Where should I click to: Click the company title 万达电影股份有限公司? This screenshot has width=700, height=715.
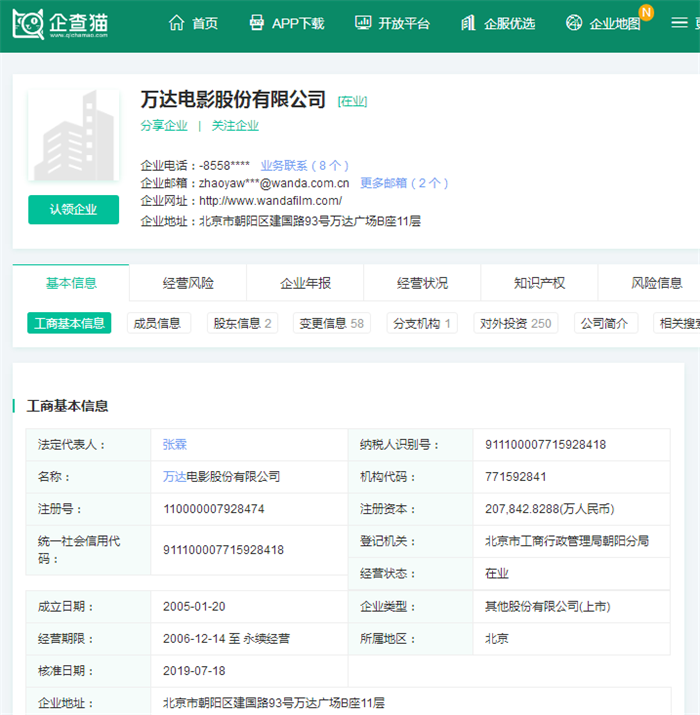[233, 99]
